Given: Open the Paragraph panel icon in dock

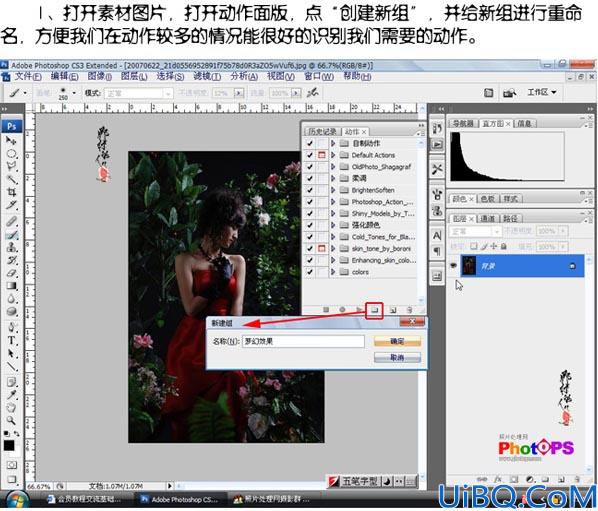Looking at the screenshot, I should click(437, 251).
